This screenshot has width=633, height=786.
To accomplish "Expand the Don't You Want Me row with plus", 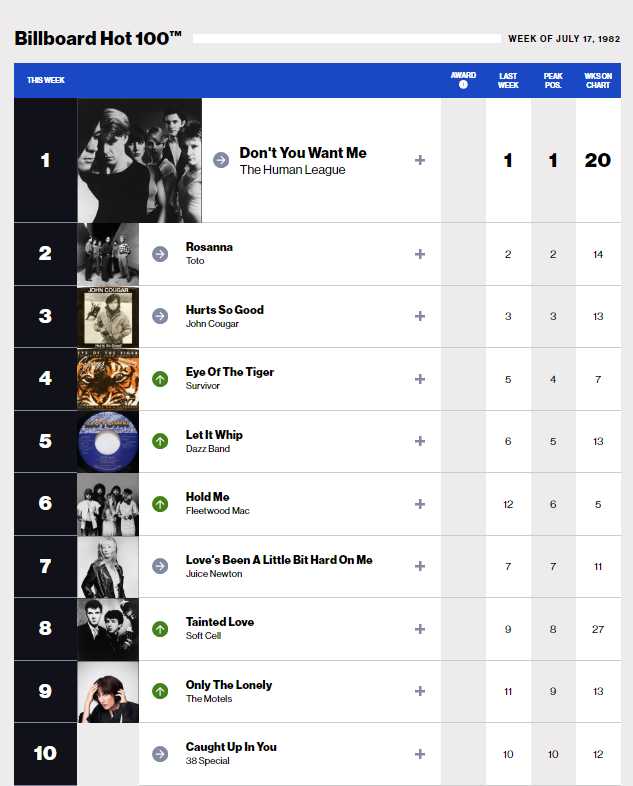I will click(420, 160).
